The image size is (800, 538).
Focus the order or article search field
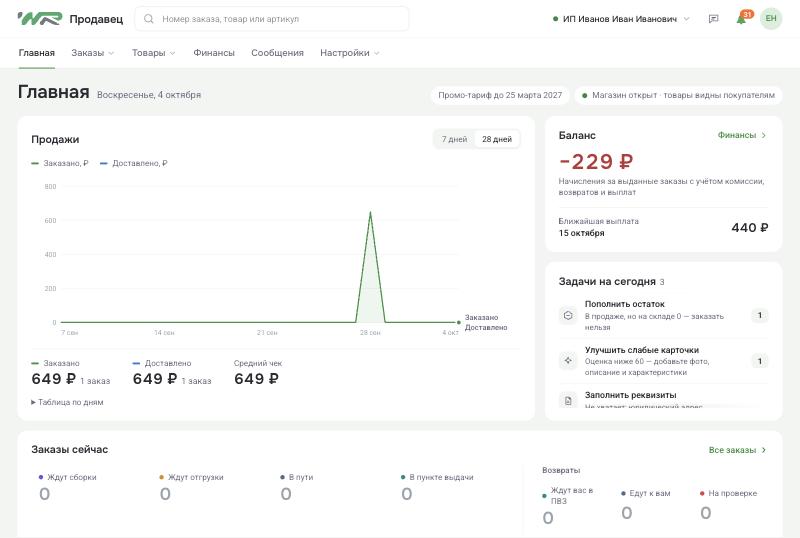pos(272,19)
